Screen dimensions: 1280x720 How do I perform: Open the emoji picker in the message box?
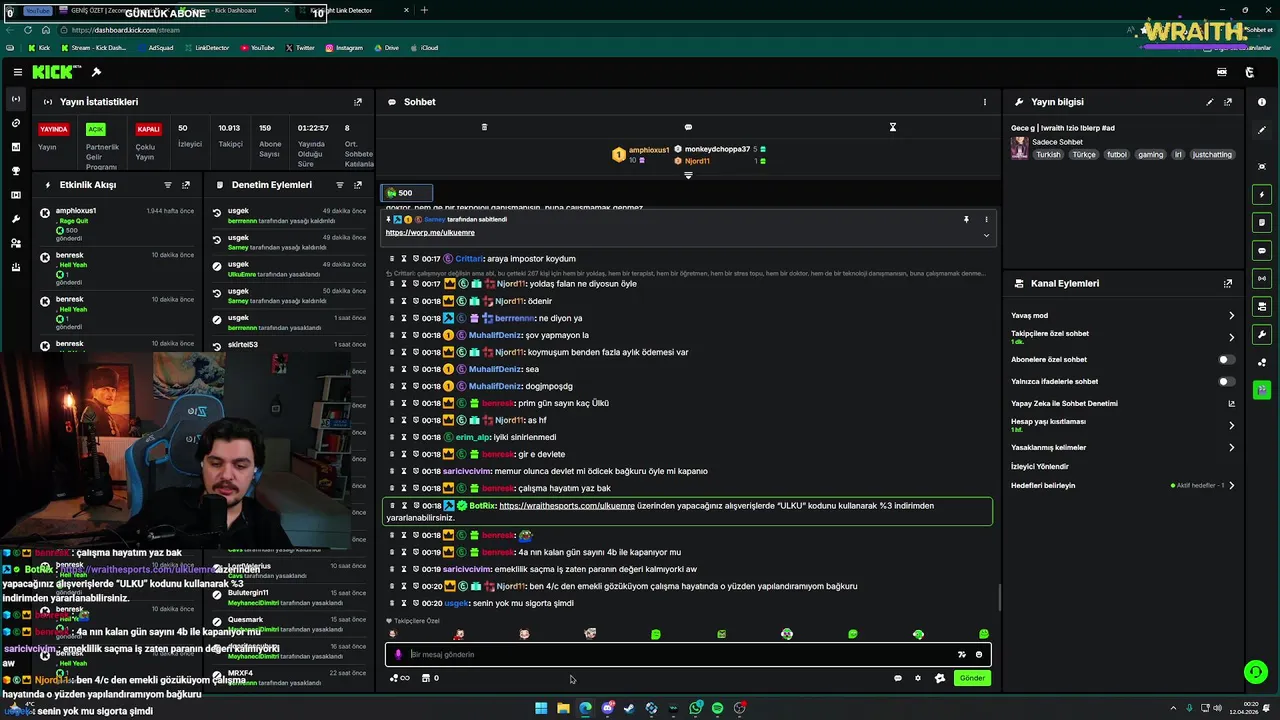[x=979, y=655]
